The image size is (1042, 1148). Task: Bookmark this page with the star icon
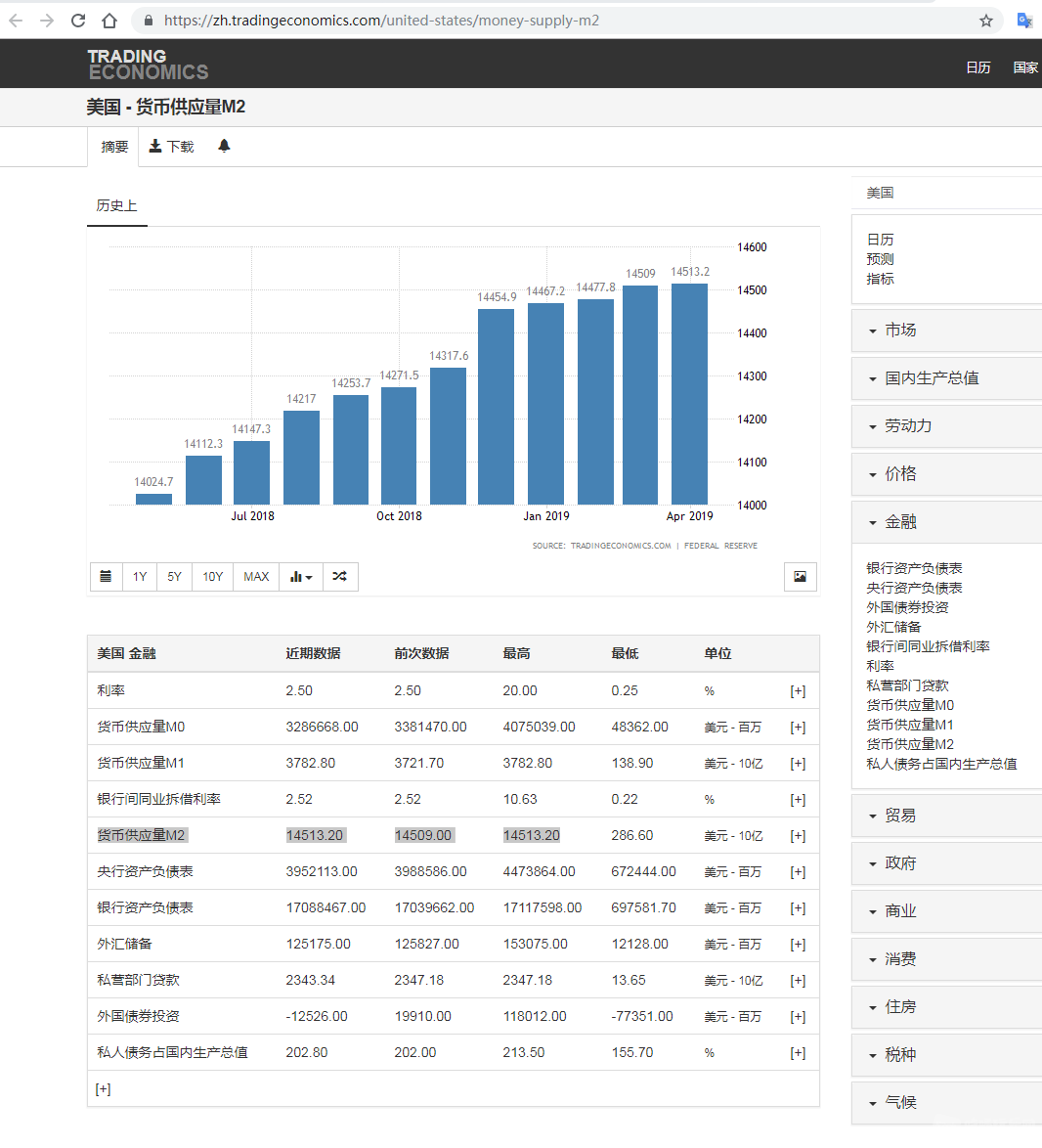986,21
